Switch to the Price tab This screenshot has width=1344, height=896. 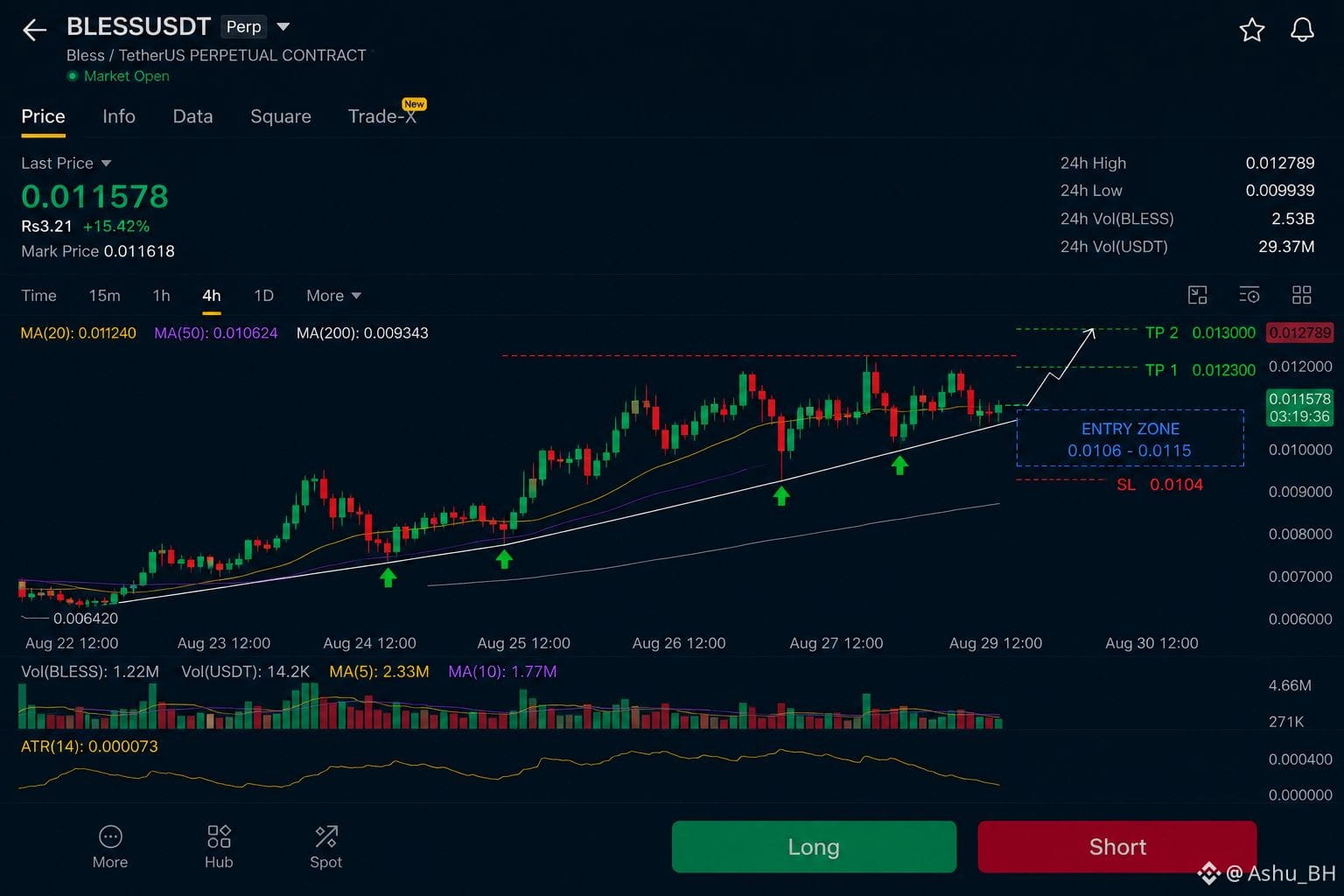43,116
